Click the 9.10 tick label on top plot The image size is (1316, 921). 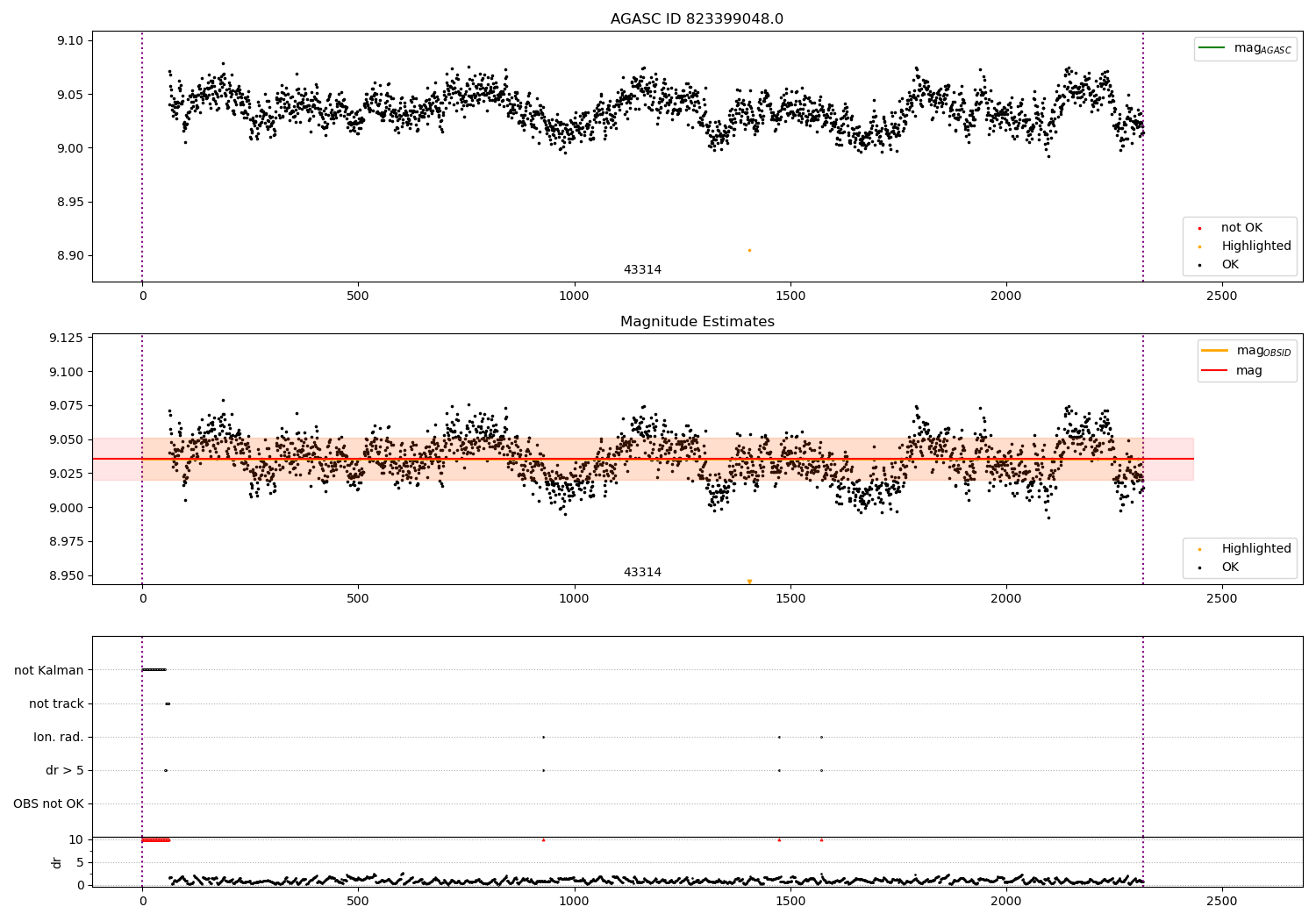point(71,41)
